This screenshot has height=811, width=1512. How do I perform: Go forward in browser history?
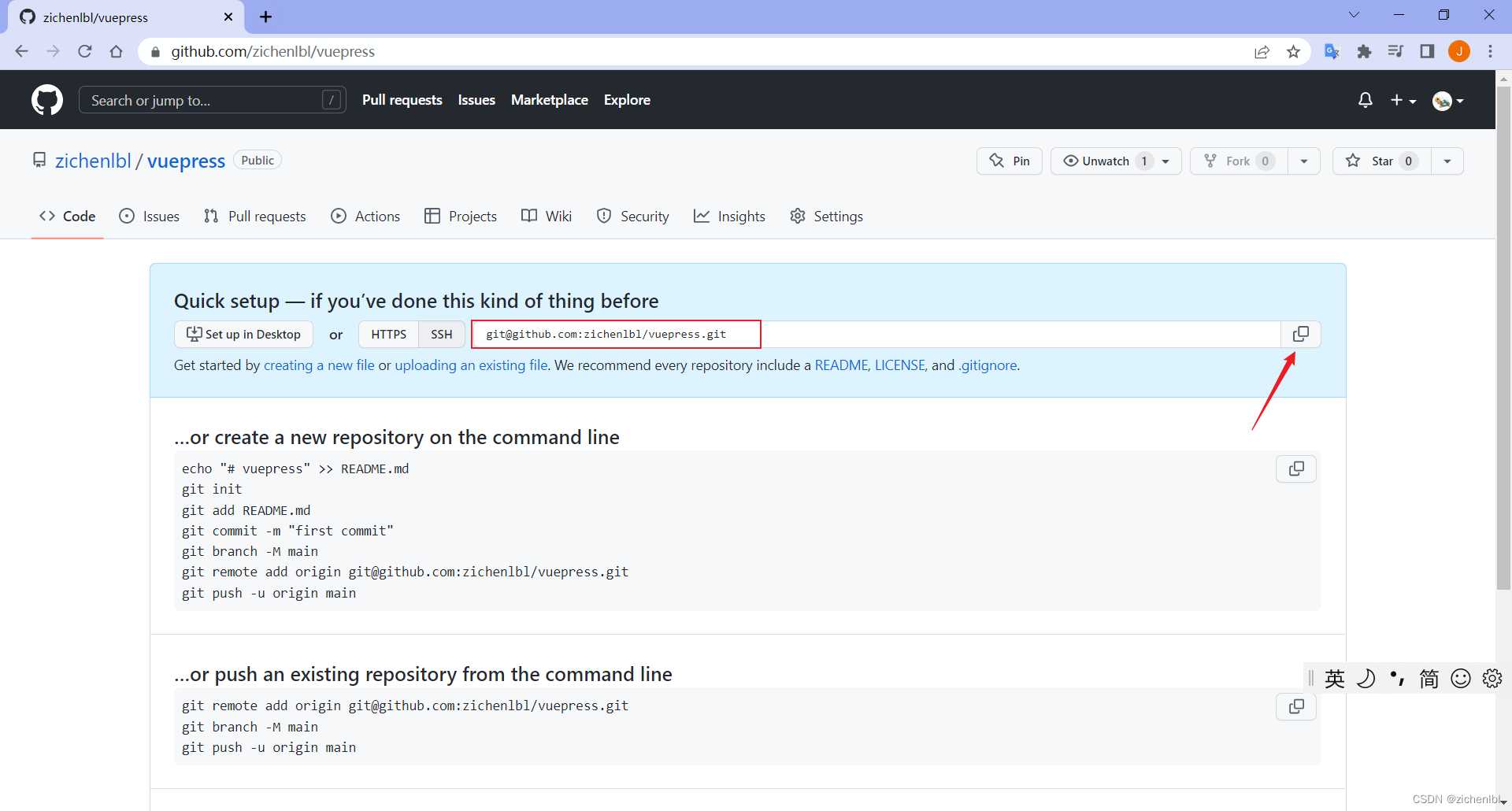point(53,51)
